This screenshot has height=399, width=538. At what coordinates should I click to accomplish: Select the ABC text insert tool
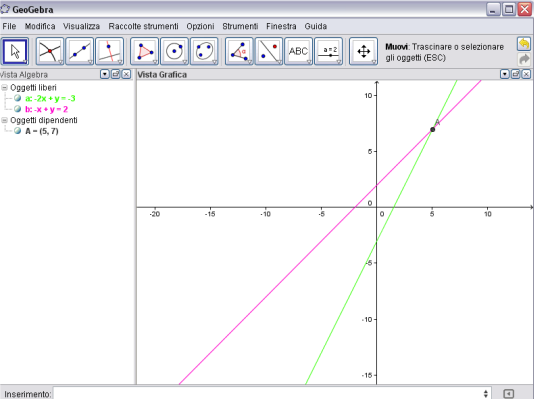point(299,51)
